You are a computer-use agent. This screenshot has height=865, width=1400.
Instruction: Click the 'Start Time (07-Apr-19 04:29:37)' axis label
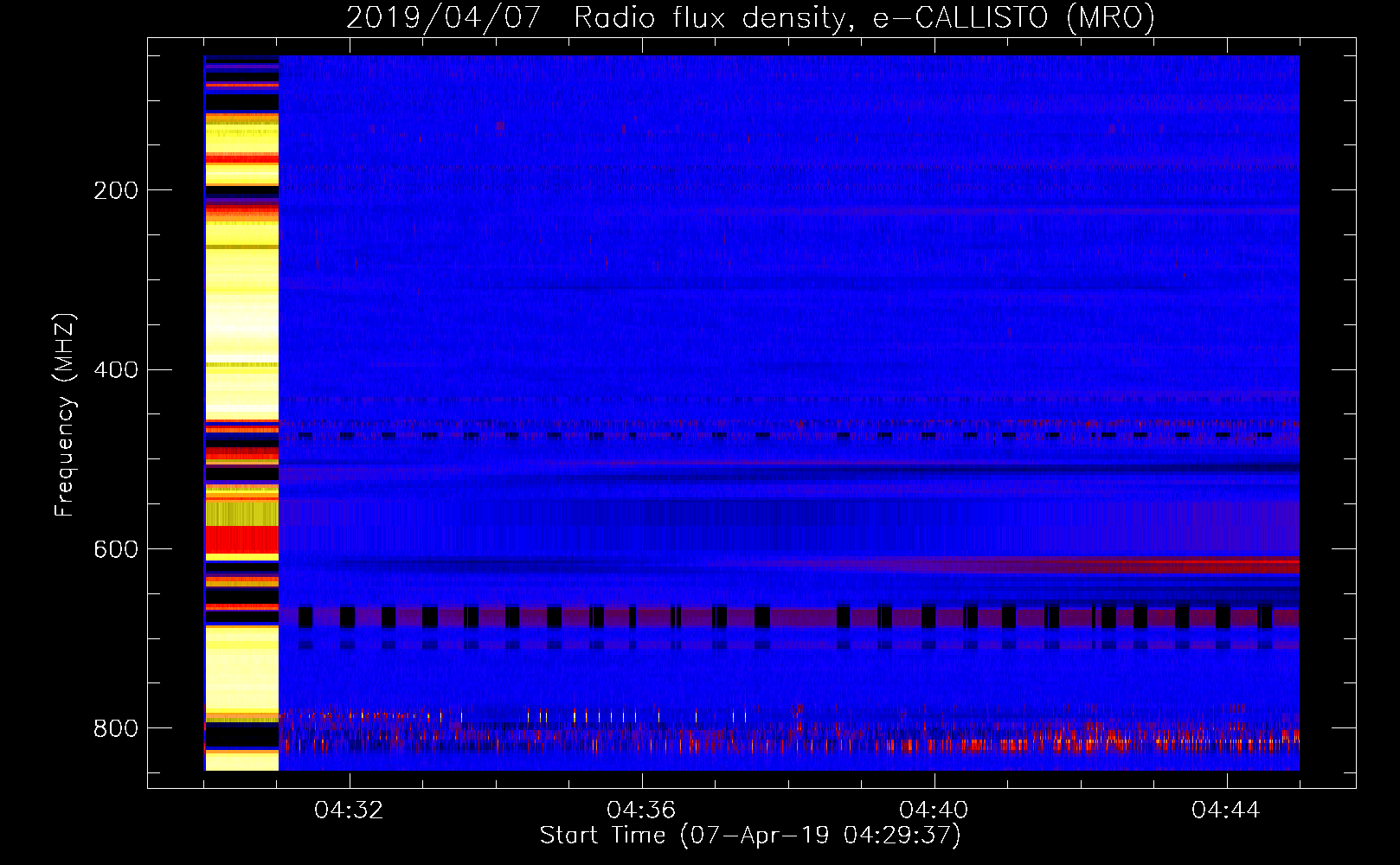point(750,836)
